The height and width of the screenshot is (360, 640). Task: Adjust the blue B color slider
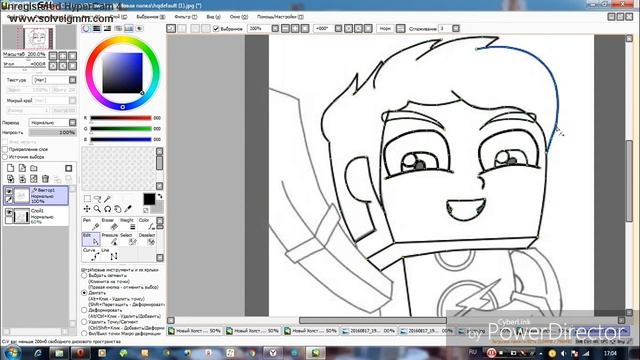[x=121, y=139]
